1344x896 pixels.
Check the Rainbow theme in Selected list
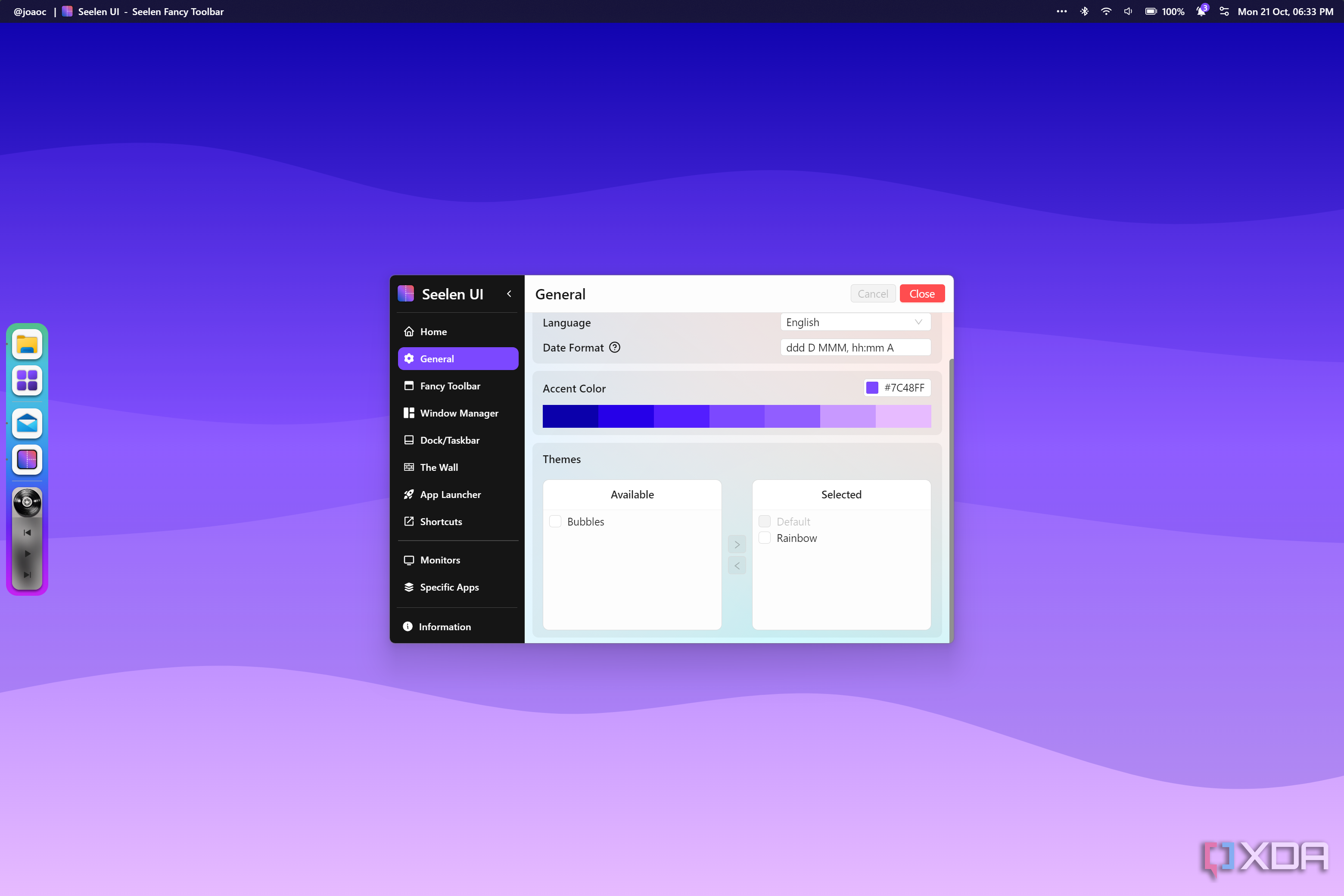pyautogui.click(x=765, y=538)
